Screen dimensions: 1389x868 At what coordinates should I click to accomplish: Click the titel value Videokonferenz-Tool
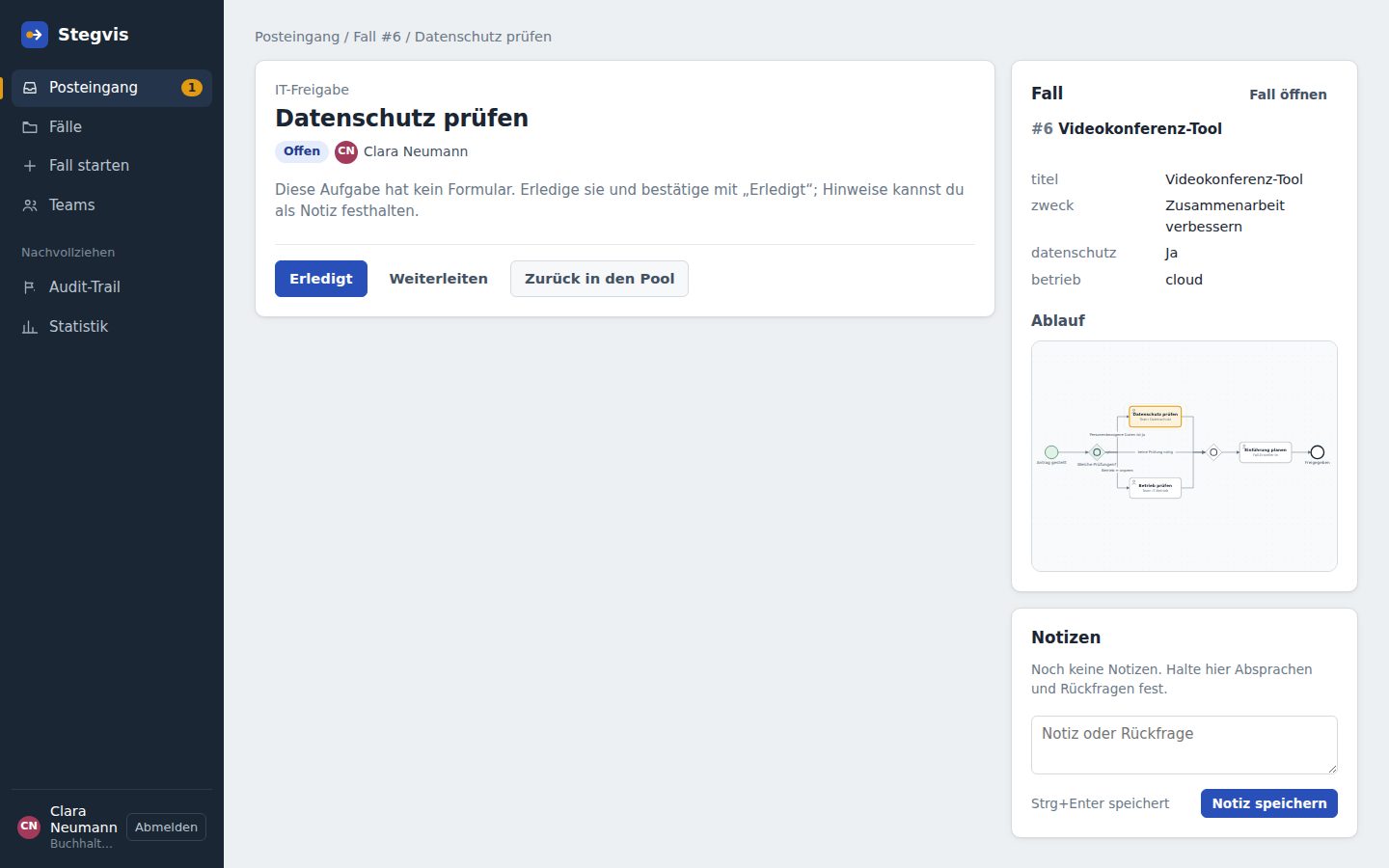(1234, 179)
